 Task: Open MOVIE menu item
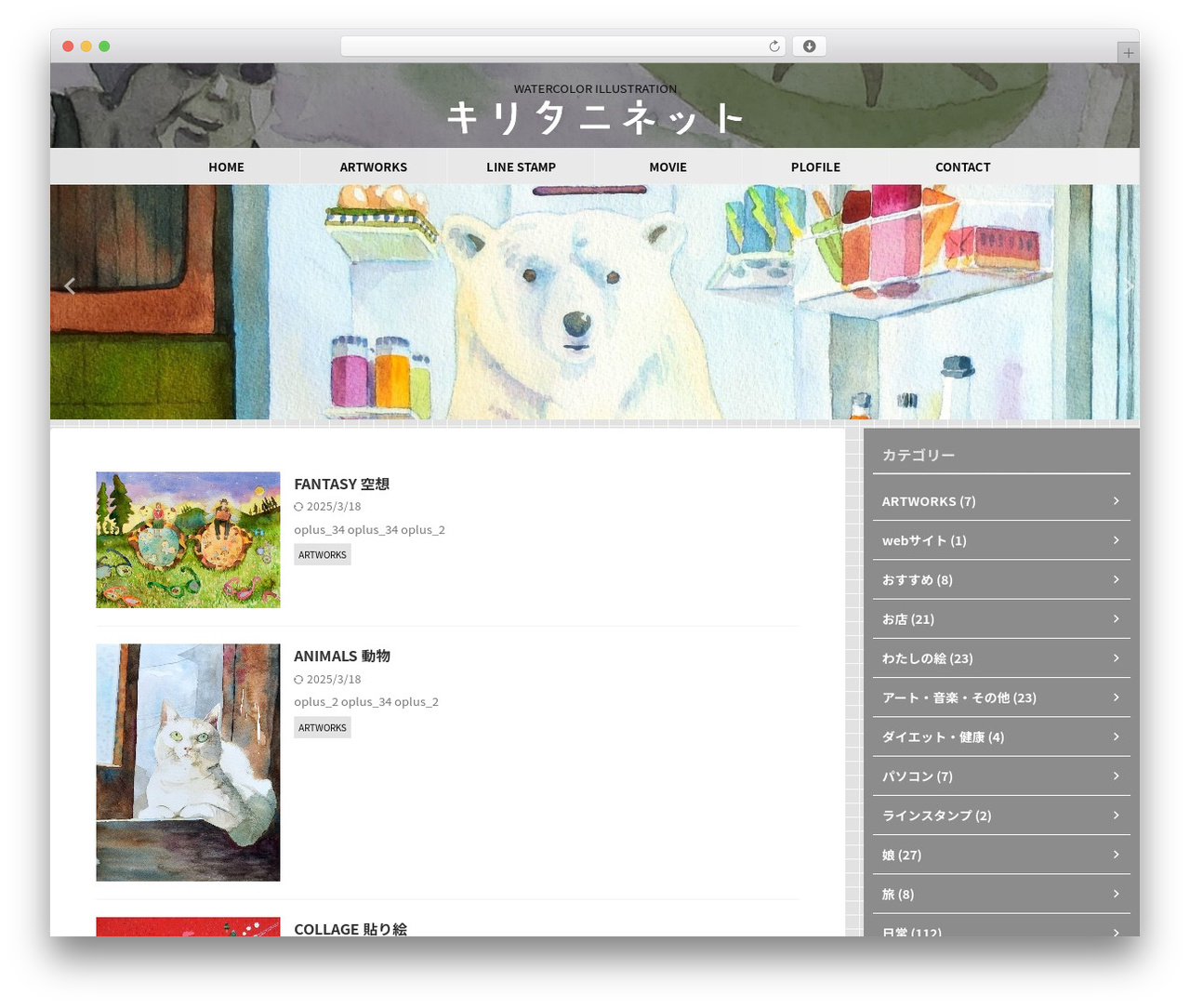click(x=668, y=167)
